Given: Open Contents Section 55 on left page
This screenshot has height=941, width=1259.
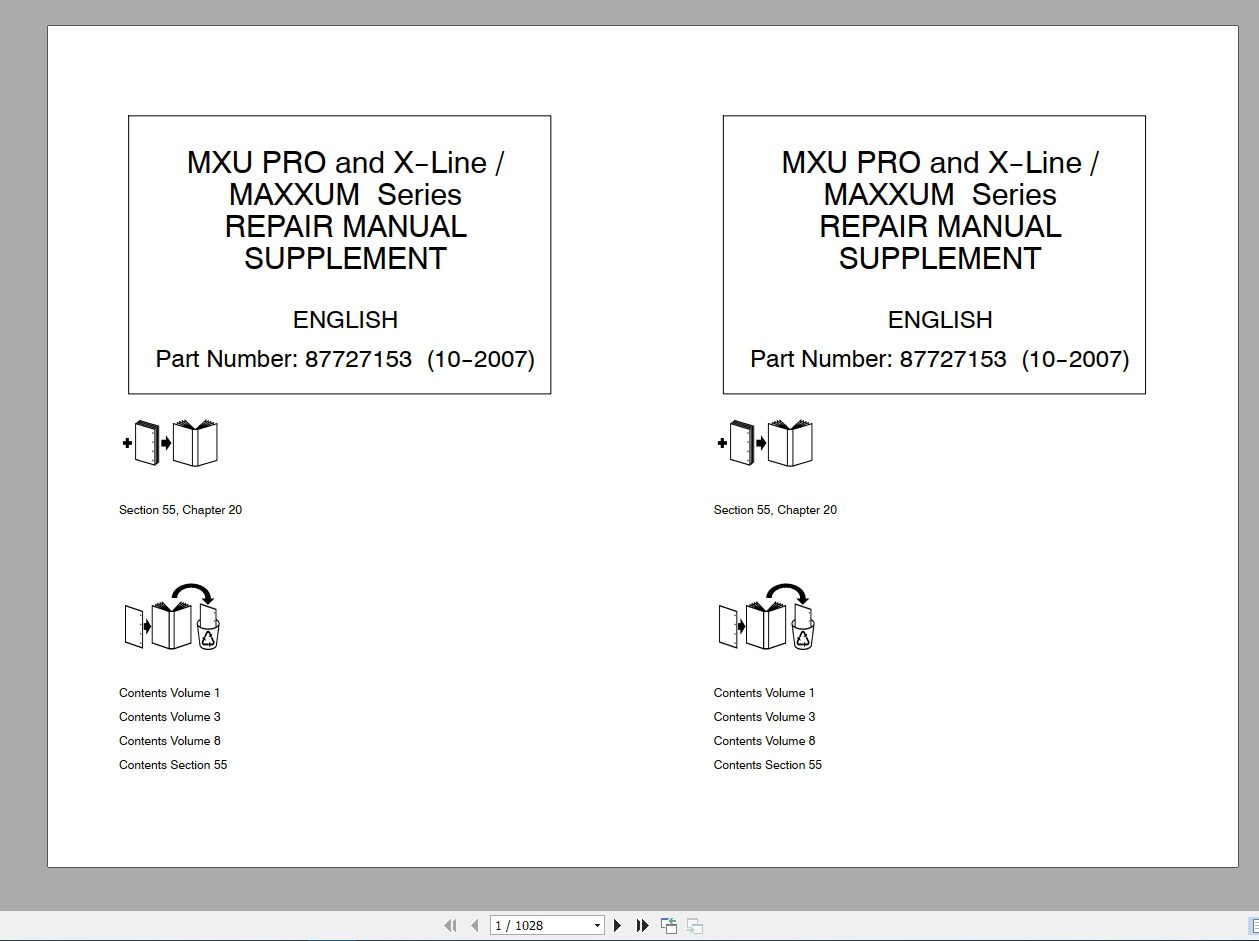Looking at the screenshot, I should pos(173,764).
